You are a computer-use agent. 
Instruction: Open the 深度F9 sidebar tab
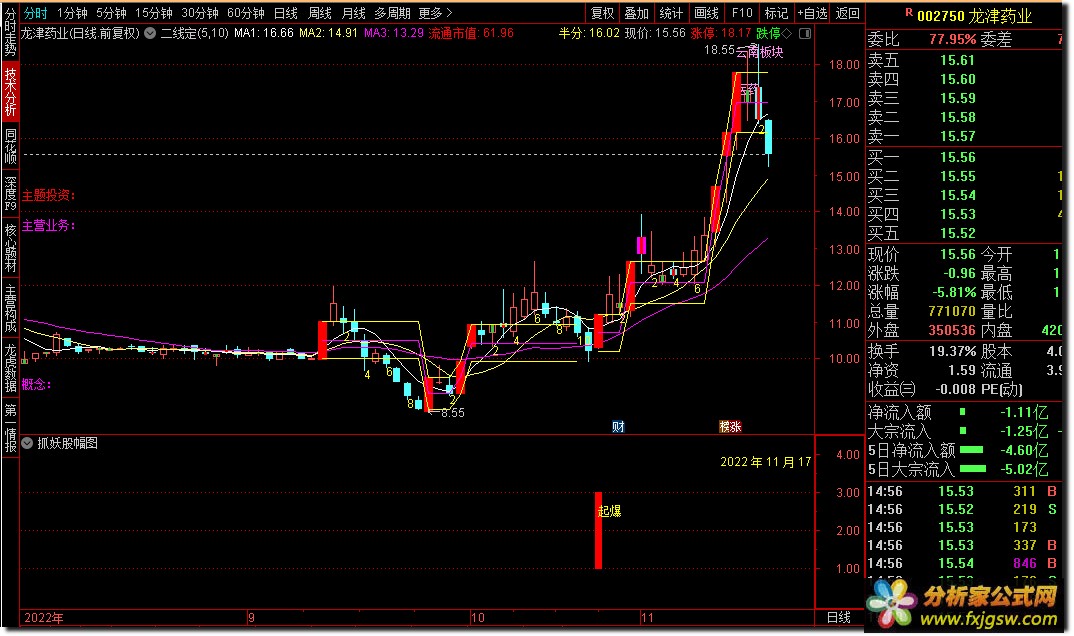10,193
